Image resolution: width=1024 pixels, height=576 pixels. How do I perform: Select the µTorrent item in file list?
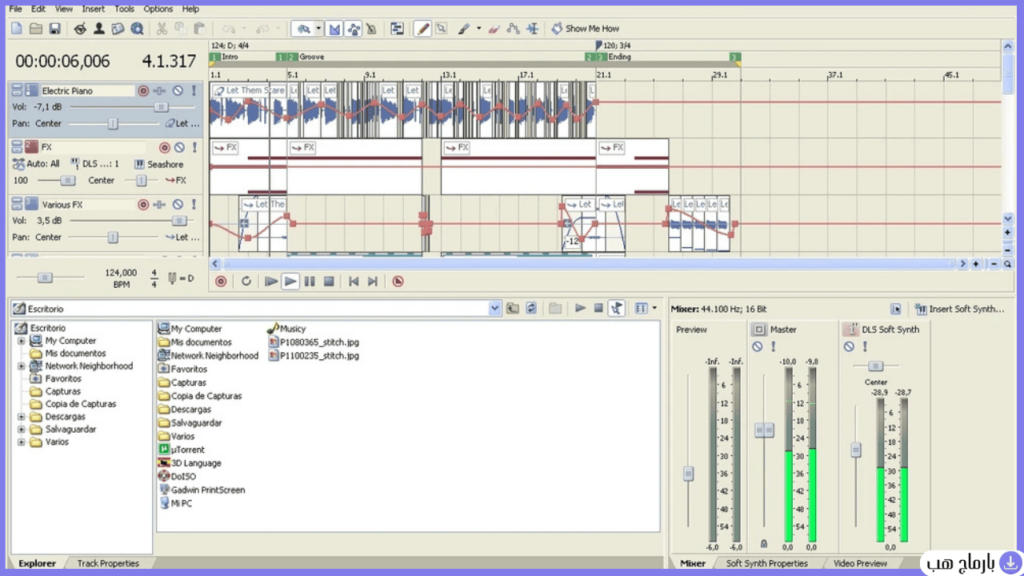tap(182, 450)
